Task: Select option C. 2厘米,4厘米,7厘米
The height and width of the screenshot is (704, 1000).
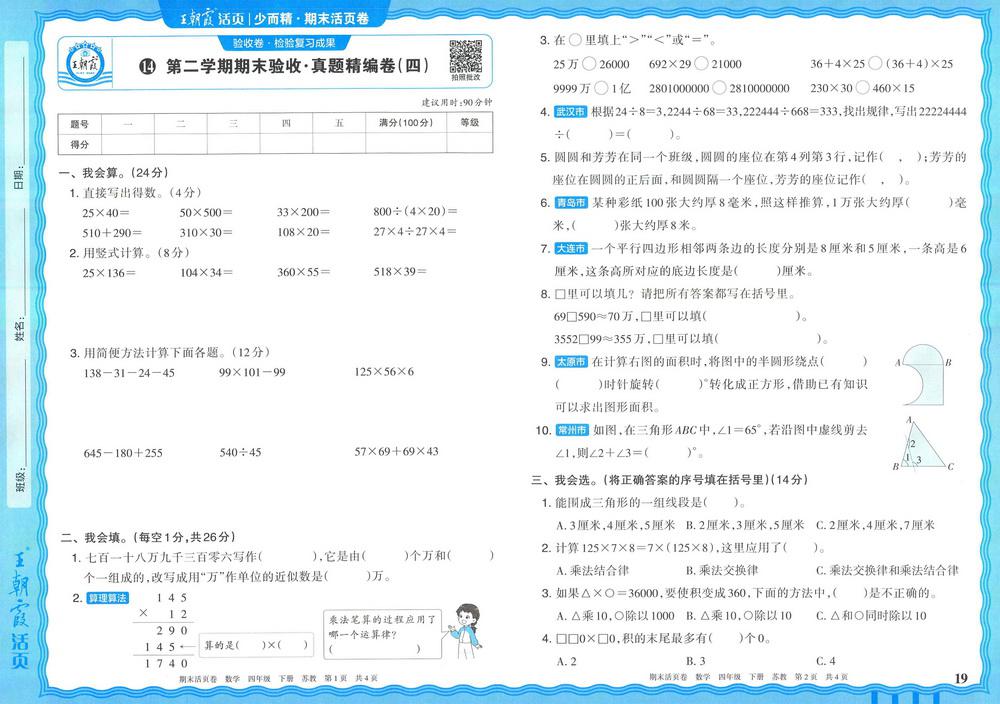Action: [x=875, y=525]
